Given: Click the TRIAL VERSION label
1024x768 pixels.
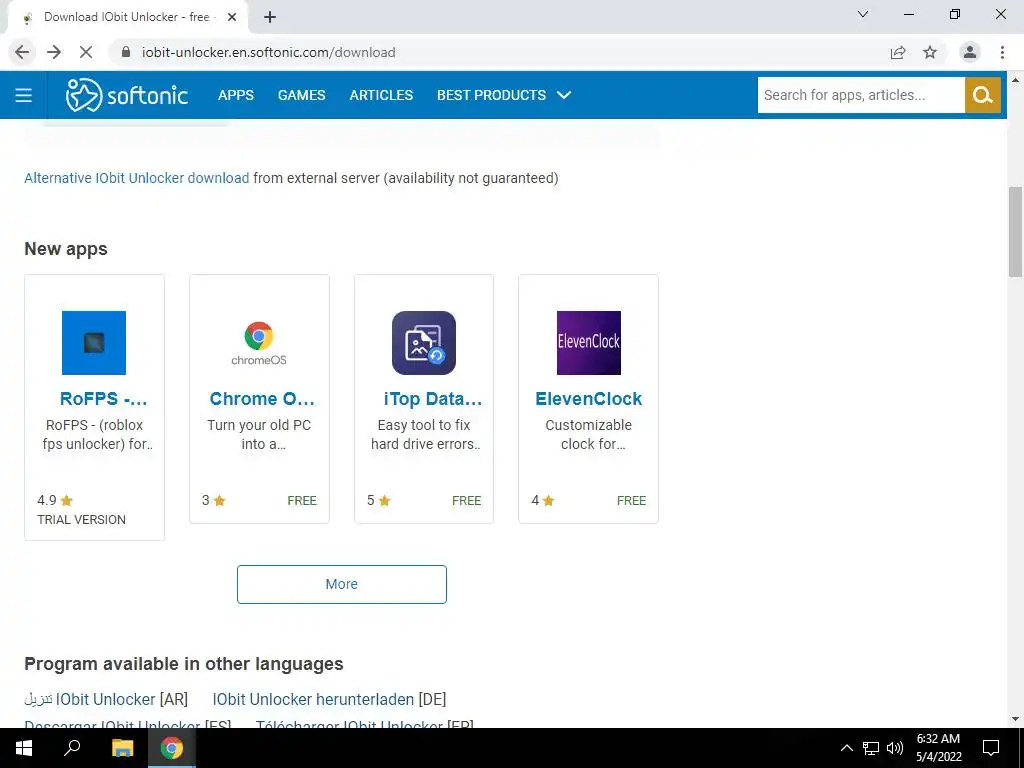Looking at the screenshot, I should 81,520.
